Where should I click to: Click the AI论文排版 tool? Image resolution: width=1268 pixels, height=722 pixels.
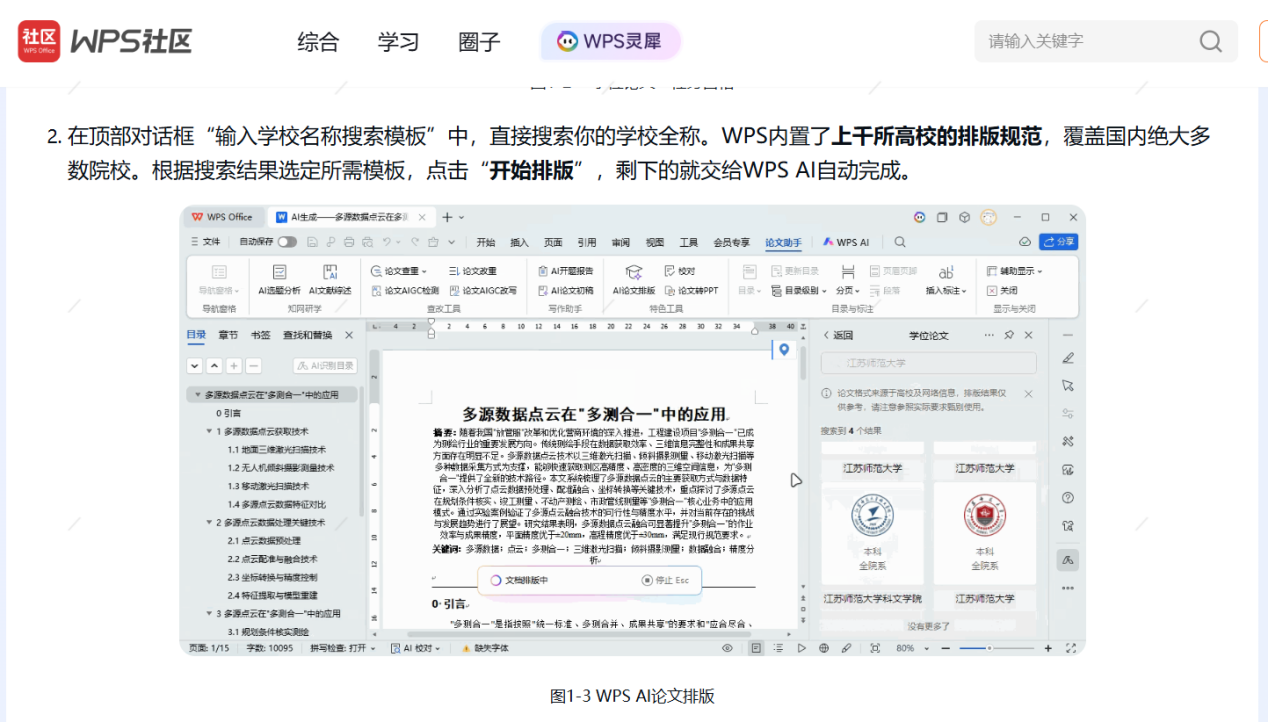click(x=633, y=279)
